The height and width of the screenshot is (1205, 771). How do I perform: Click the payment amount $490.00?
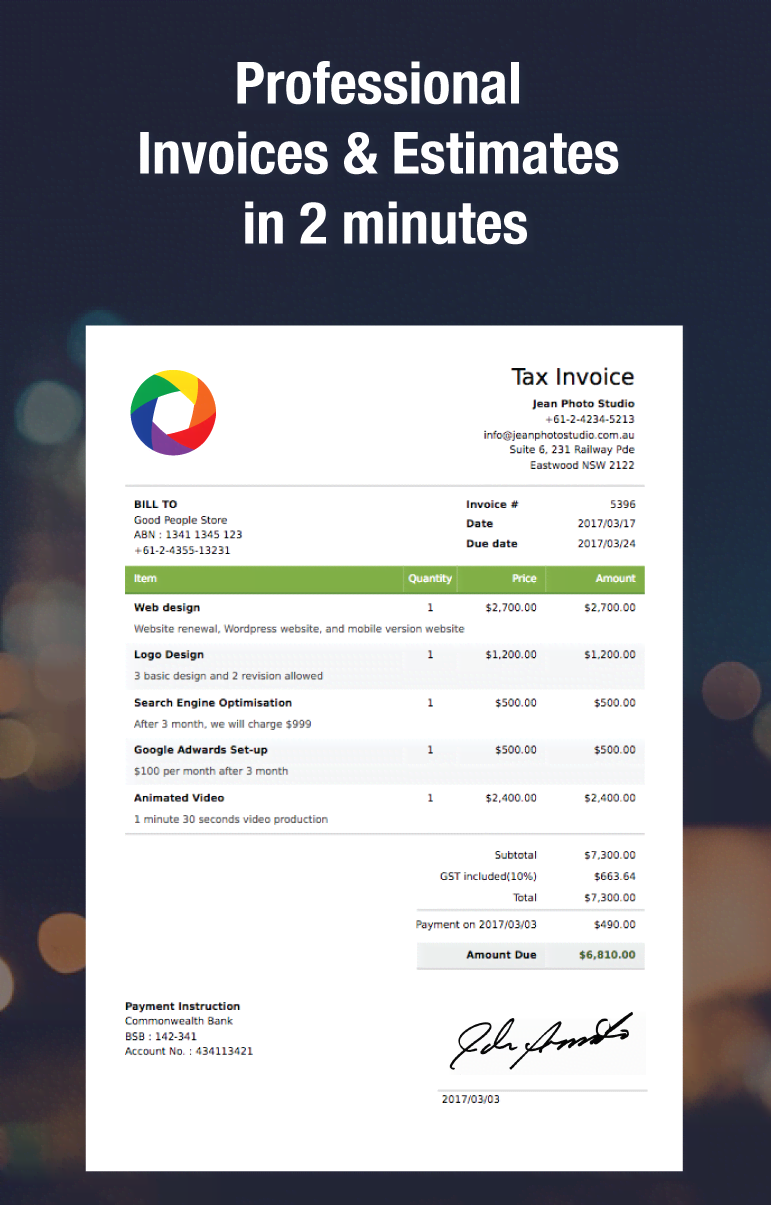point(615,925)
